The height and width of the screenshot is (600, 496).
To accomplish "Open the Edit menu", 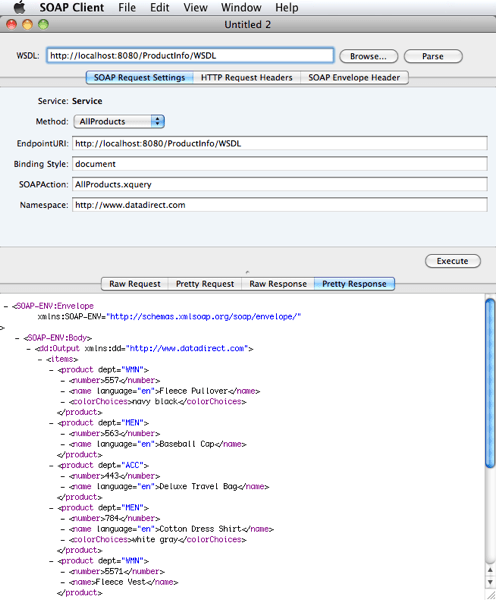I will pos(160,8).
